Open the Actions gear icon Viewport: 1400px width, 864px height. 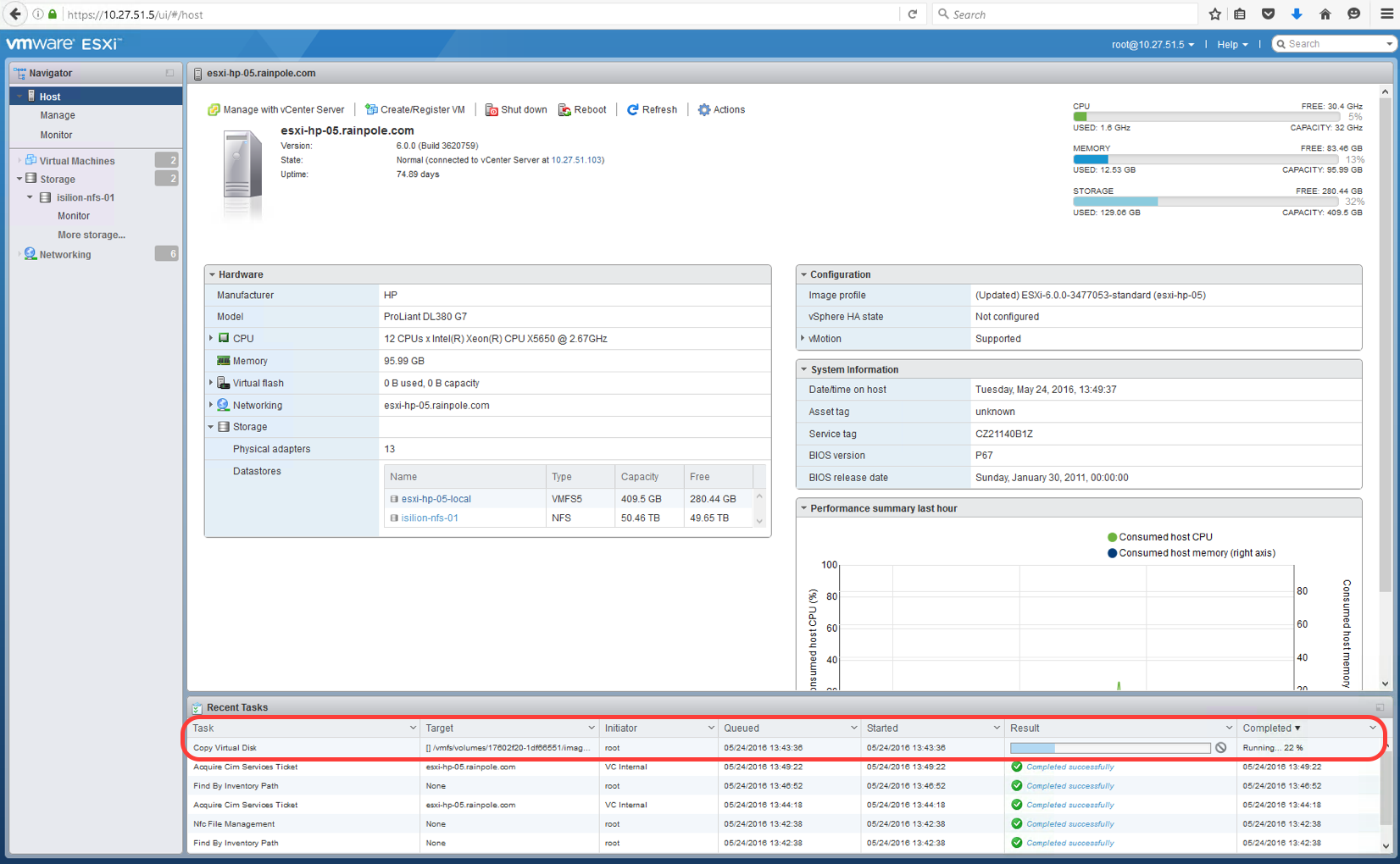(x=703, y=110)
